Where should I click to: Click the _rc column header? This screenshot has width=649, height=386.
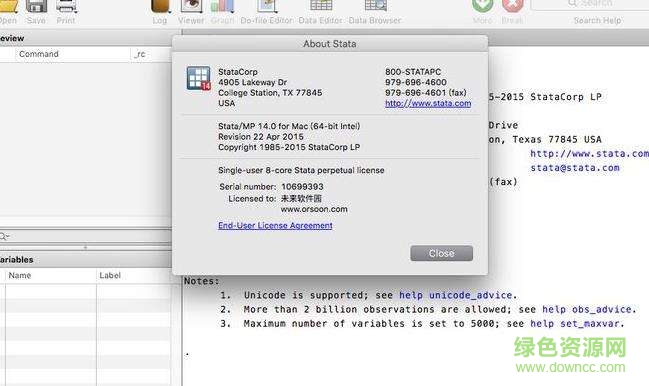click(x=140, y=54)
